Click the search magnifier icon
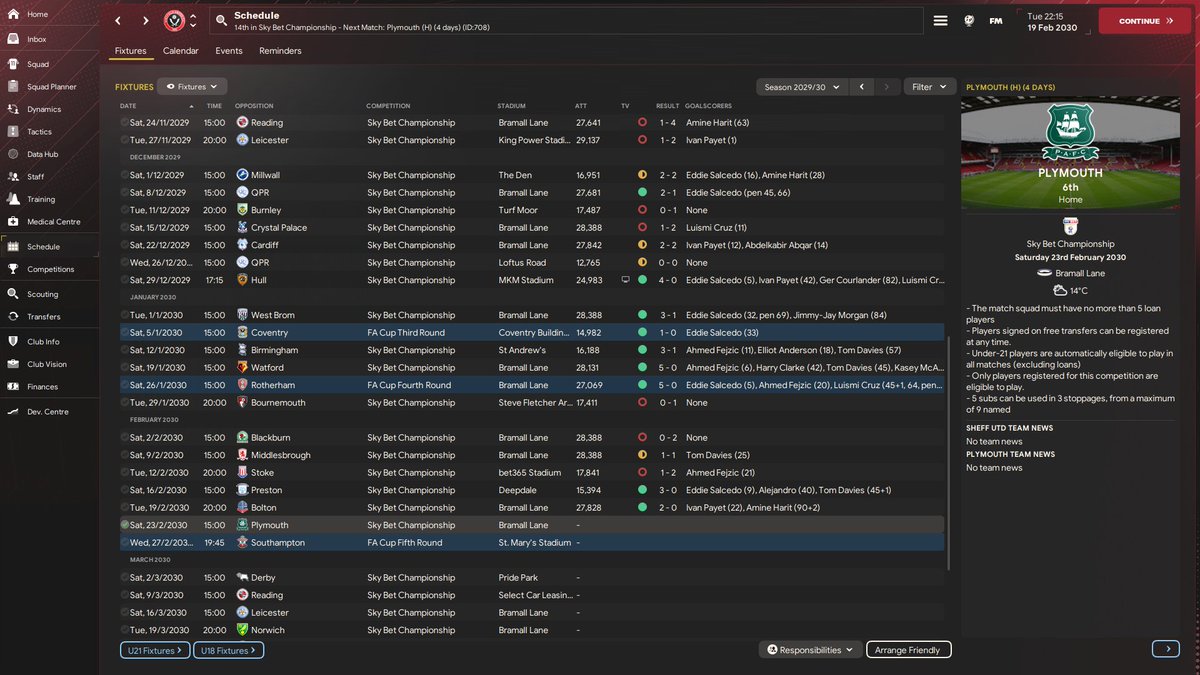 coord(221,20)
